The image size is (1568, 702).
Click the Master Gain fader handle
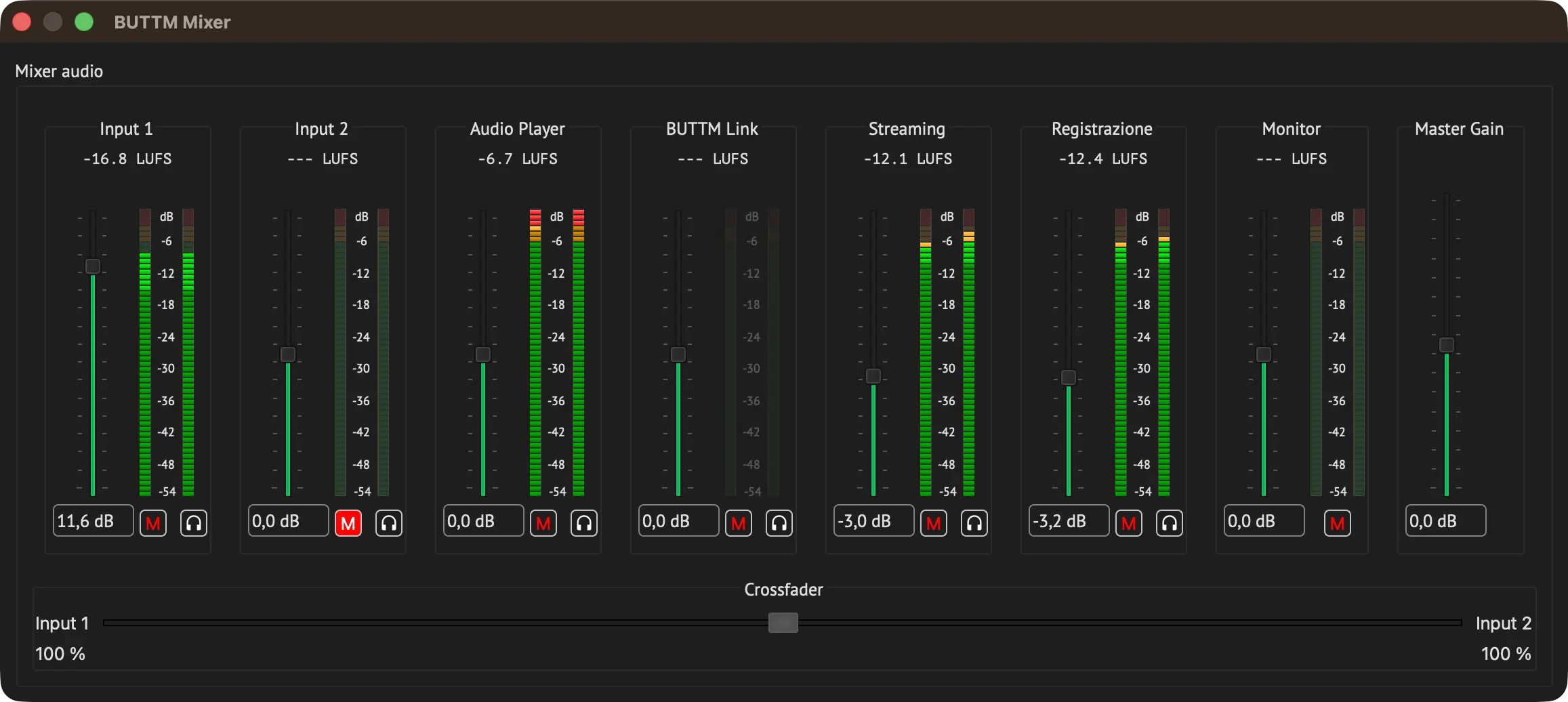pyautogui.click(x=1447, y=345)
